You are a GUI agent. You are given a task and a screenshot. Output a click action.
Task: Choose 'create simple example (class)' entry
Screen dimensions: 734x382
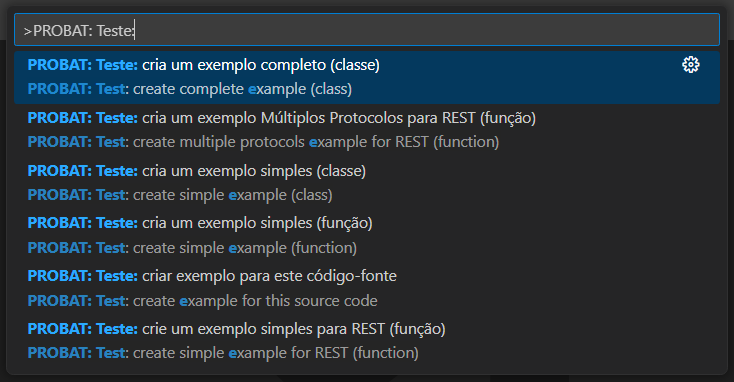coord(233,195)
